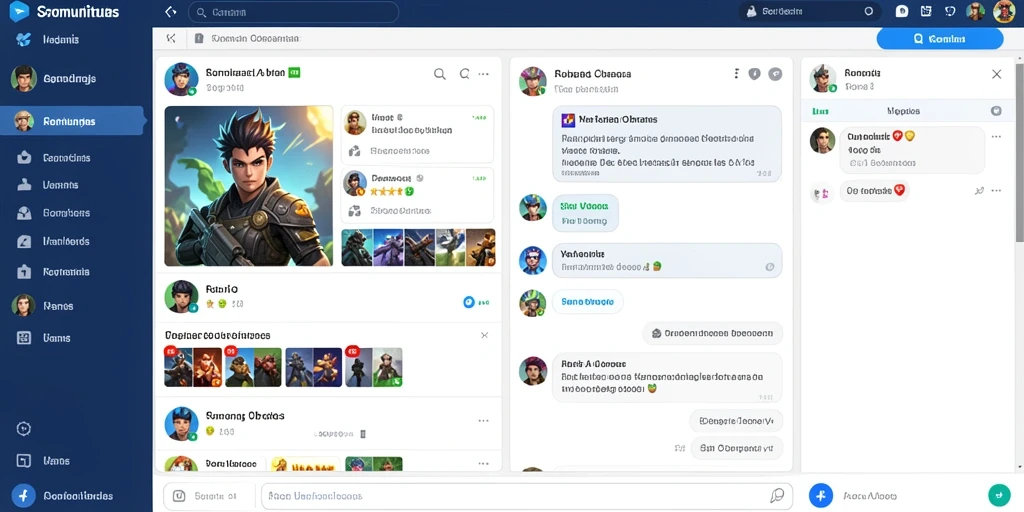Click the clock icon in the left sidebar
The width and height of the screenshot is (1024, 512).
[x=24, y=428]
